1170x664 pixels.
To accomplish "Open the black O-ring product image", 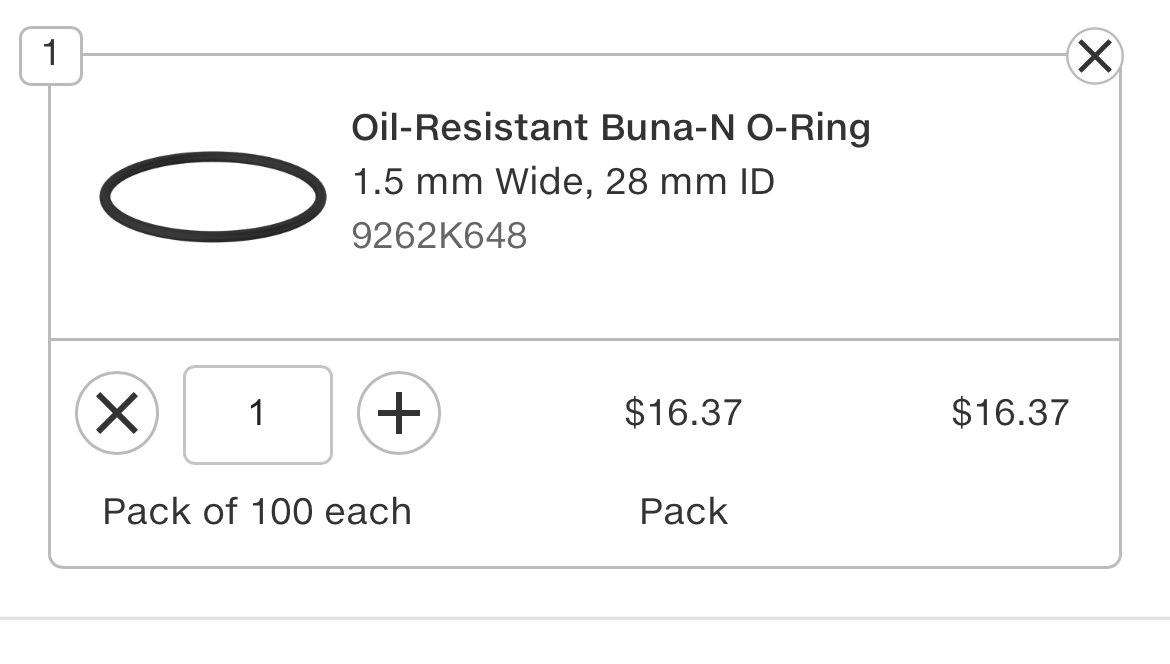I will point(213,197).
